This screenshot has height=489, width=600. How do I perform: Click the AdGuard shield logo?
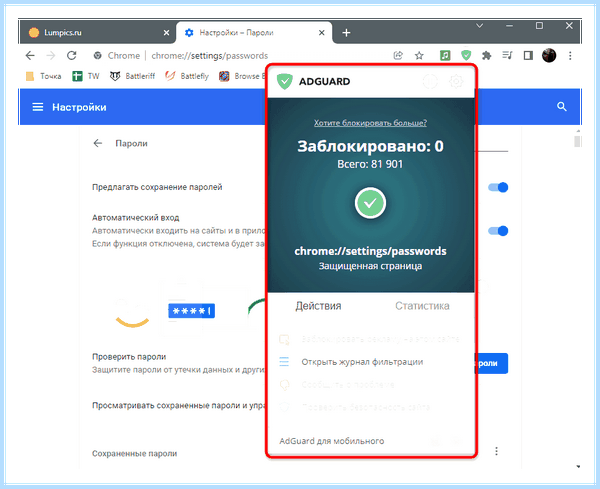pos(285,82)
